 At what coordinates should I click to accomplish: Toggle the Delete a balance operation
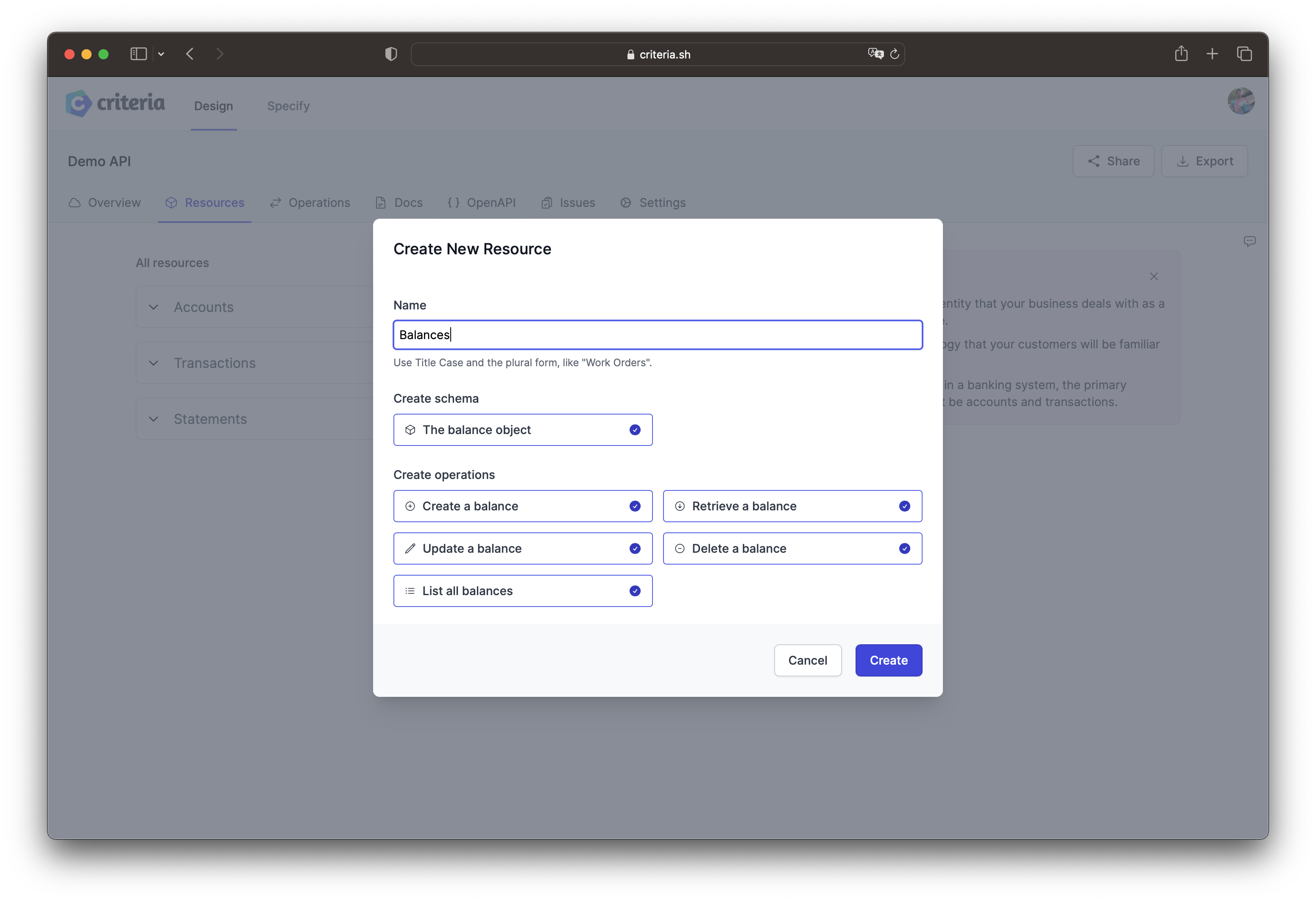tap(905, 548)
